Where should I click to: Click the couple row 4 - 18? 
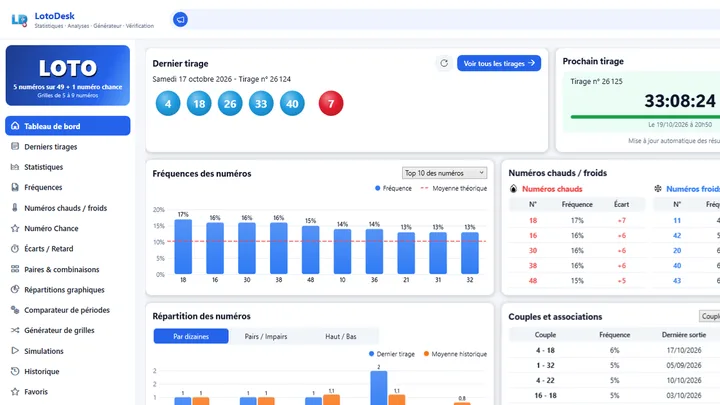point(614,350)
